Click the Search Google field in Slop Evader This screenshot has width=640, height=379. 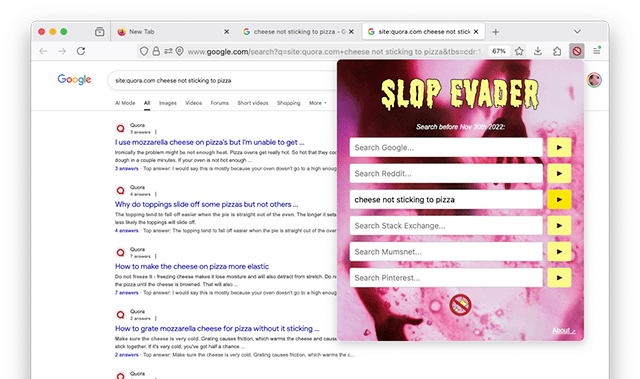tap(446, 147)
